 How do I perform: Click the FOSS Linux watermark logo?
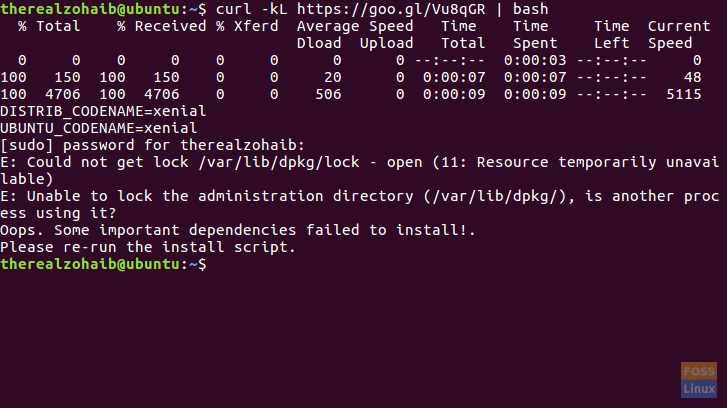[x=699, y=380]
